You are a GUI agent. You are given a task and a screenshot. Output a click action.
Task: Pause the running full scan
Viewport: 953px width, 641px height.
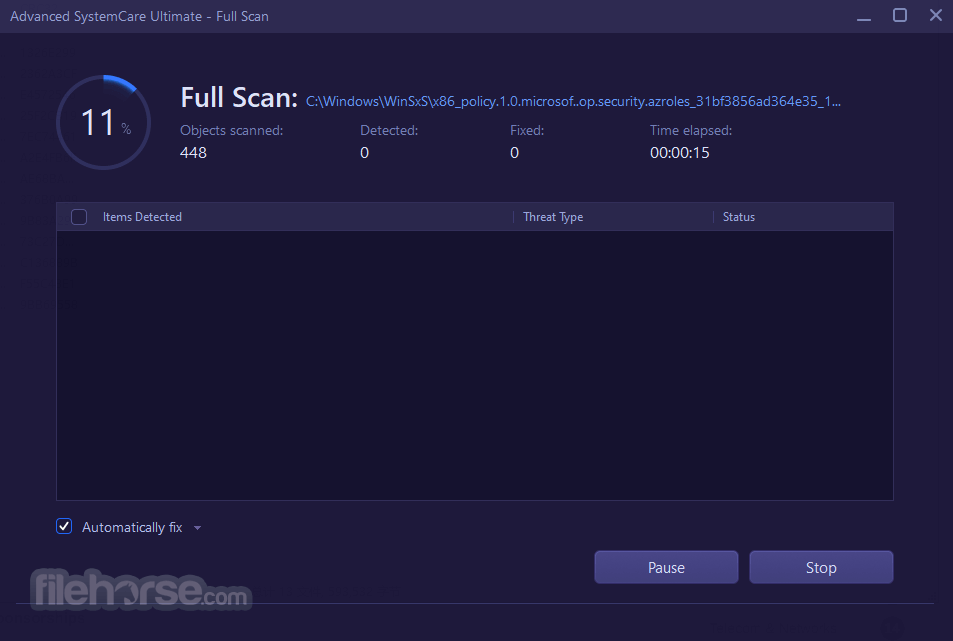pos(666,567)
